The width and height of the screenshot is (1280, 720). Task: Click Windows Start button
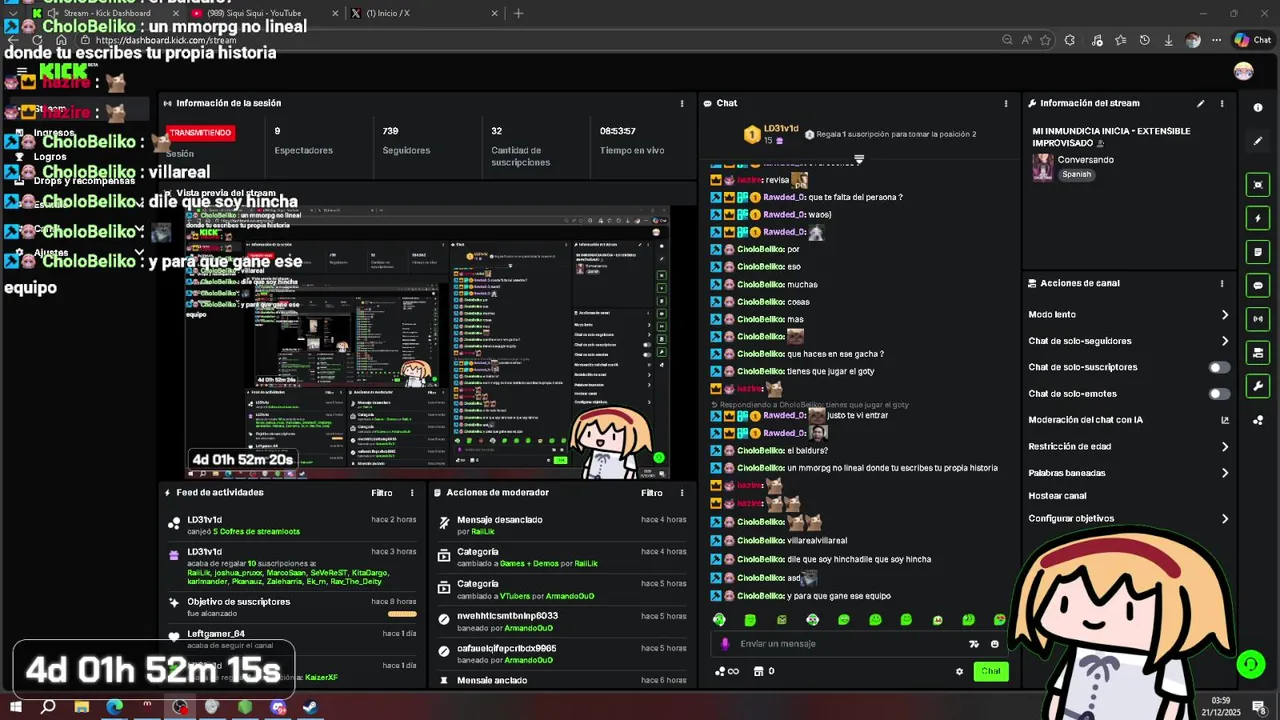(x=15, y=706)
